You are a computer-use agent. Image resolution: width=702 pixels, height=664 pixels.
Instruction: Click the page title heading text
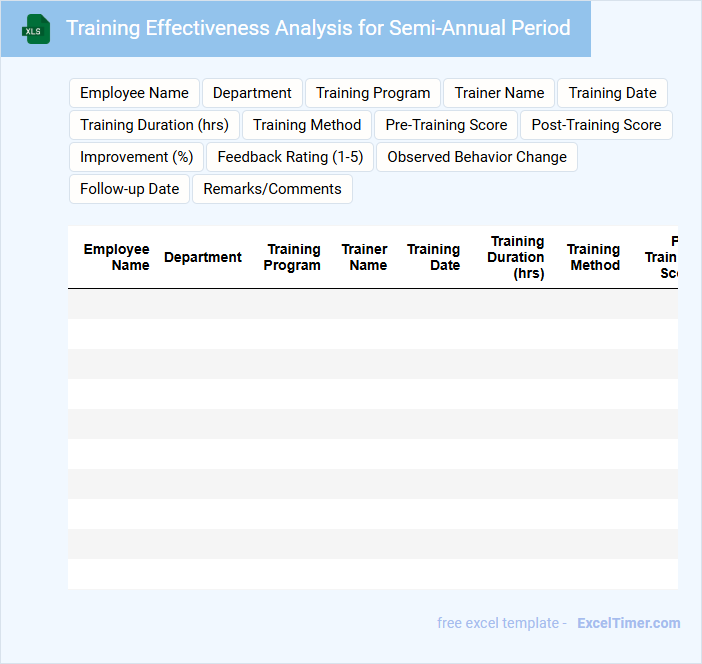[318, 28]
